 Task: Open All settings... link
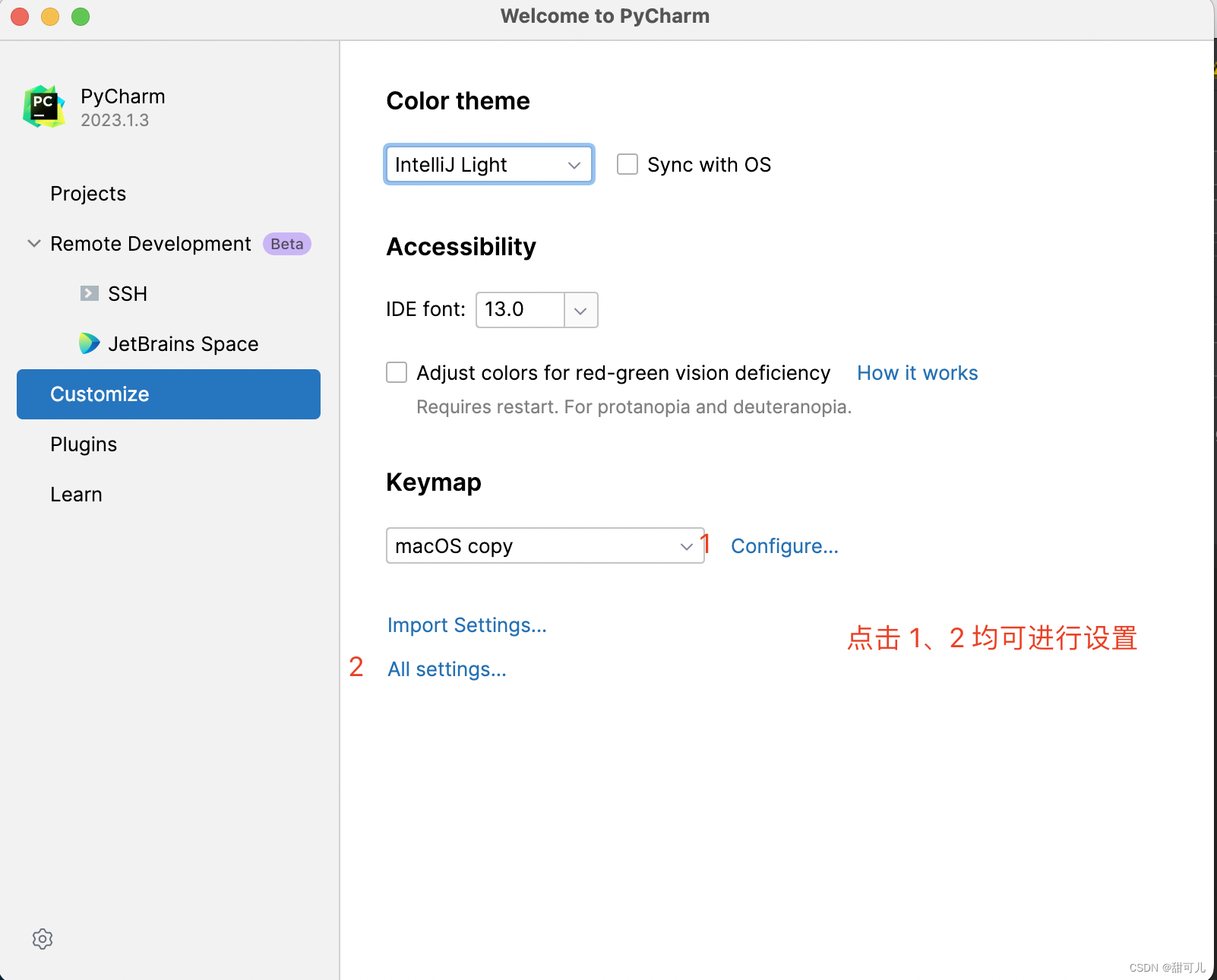447,669
